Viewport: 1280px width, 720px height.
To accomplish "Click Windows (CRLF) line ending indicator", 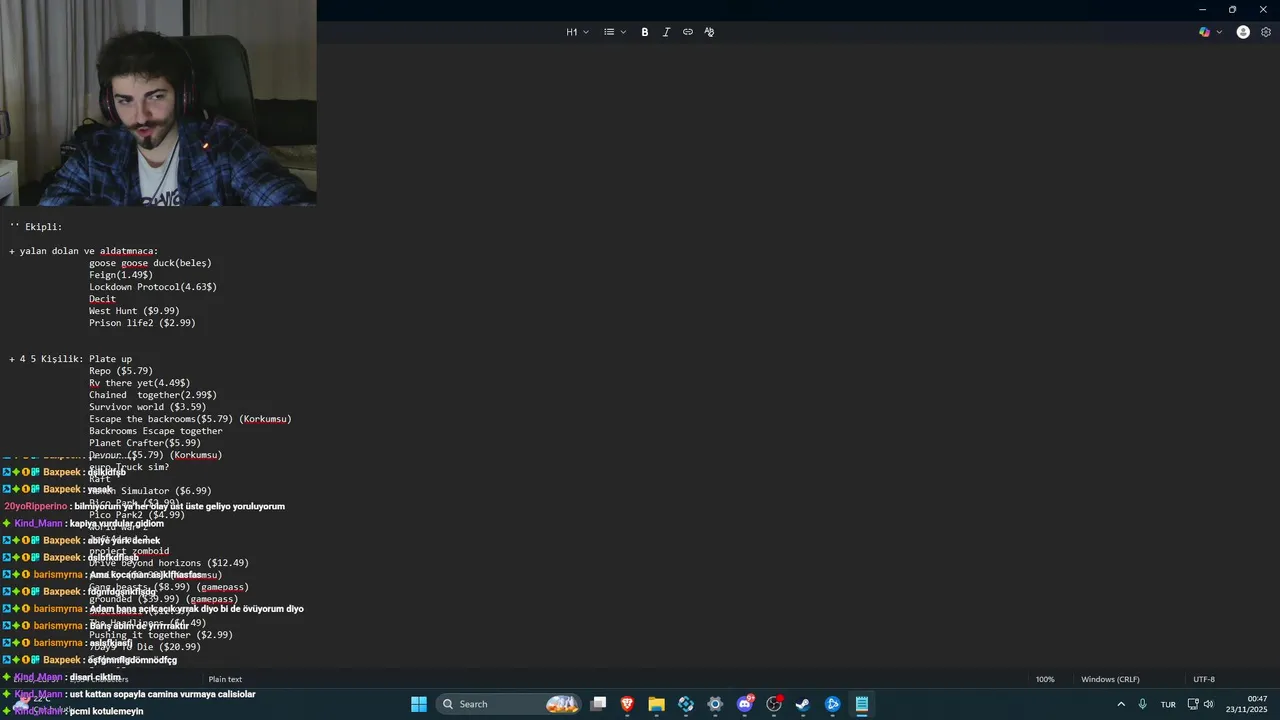I will 1110,679.
